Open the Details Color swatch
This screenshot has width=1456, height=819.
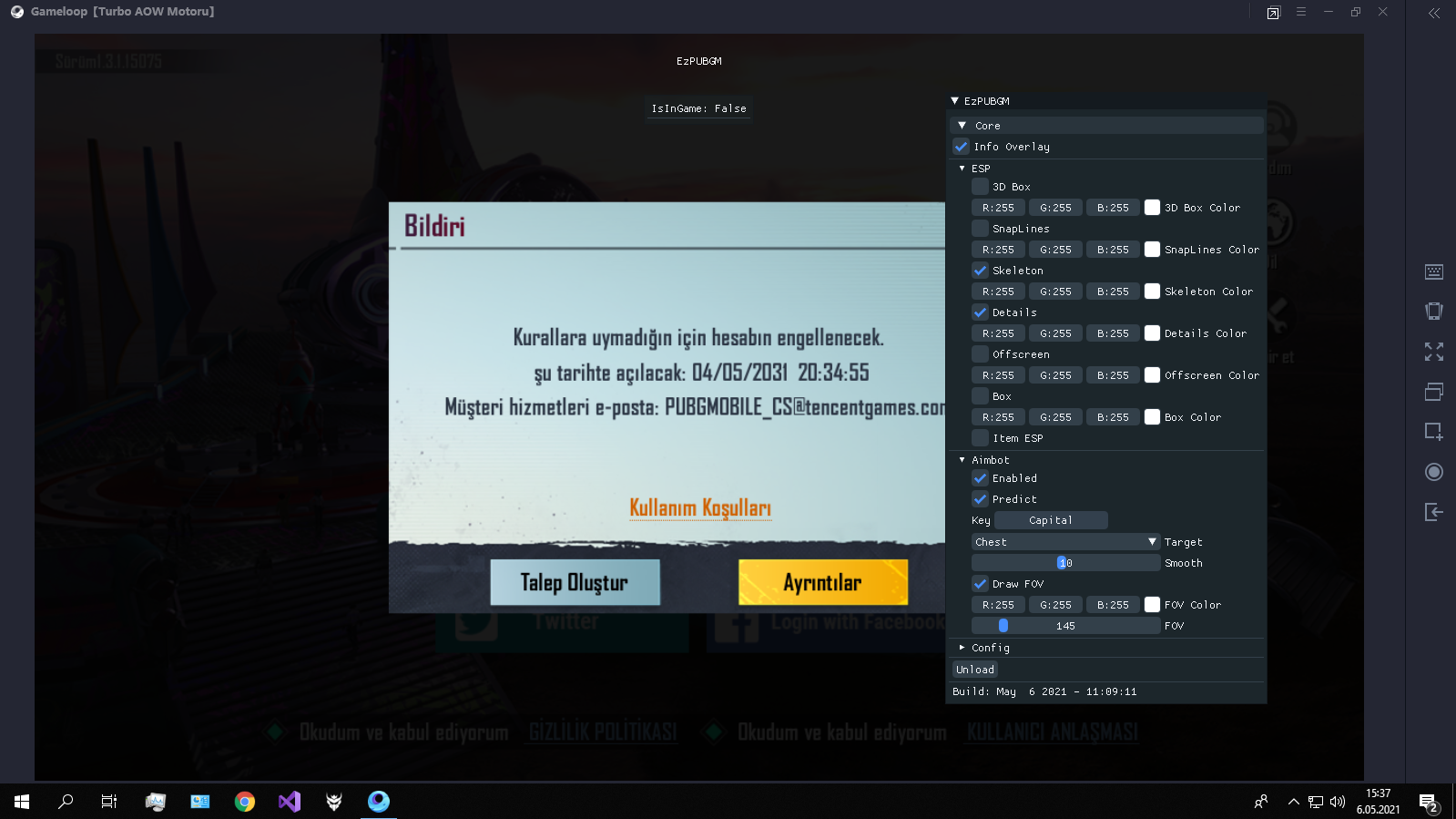1152,333
